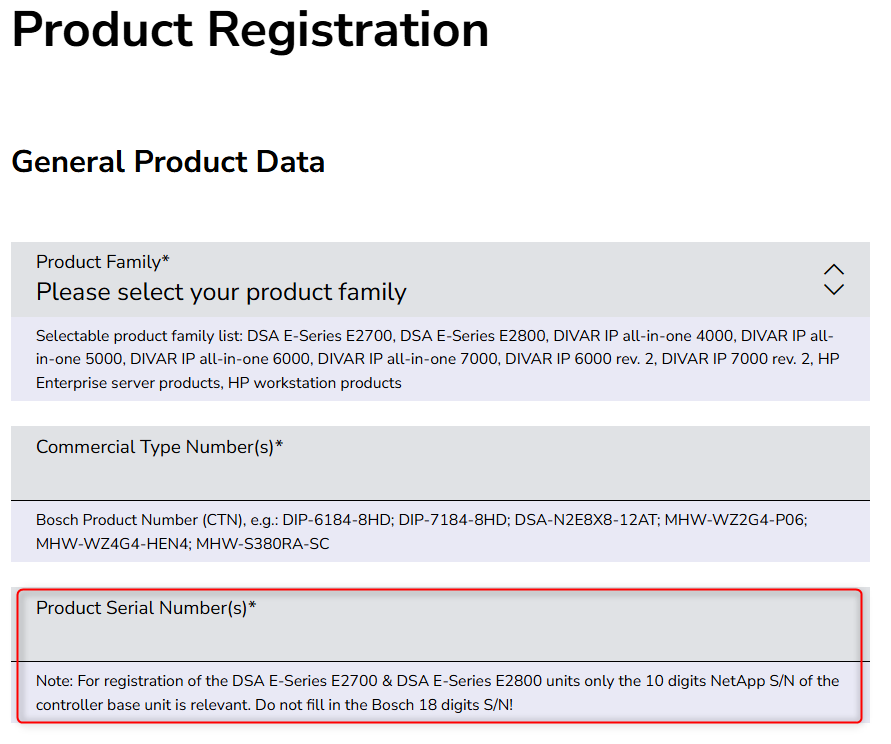The width and height of the screenshot is (891, 744).
Task: Select the 'Please select your product family' placeholder
Action: [x=221, y=293]
